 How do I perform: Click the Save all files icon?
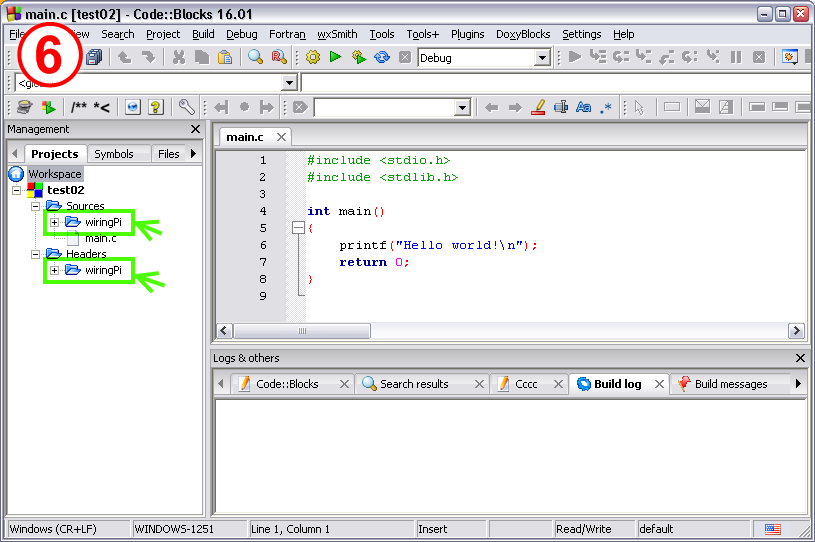pos(94,57)
